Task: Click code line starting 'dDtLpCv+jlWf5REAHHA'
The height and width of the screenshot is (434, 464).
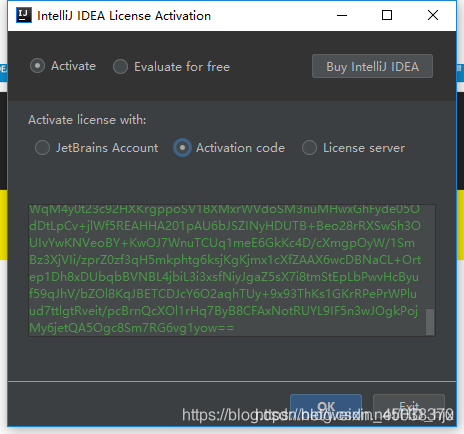Action: (x=225, y=226)
